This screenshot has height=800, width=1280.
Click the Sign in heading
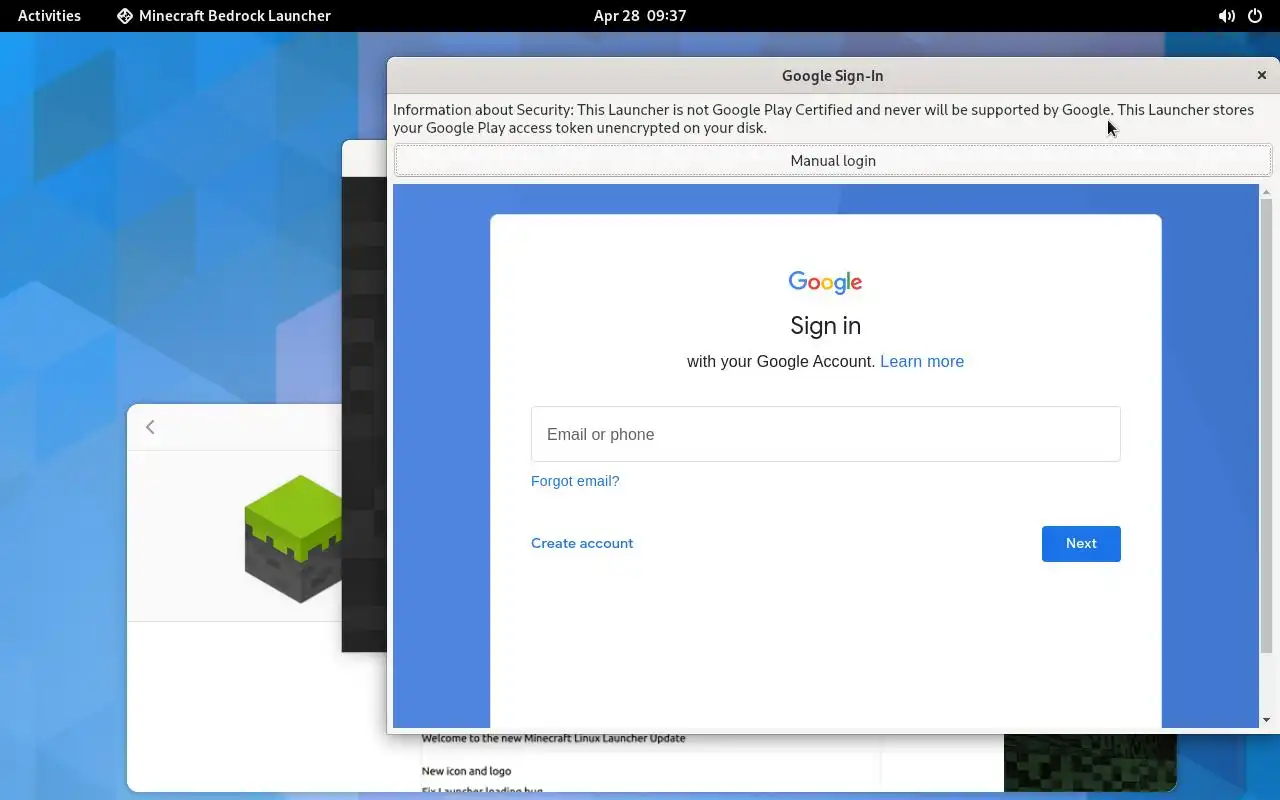coord(825,326)
